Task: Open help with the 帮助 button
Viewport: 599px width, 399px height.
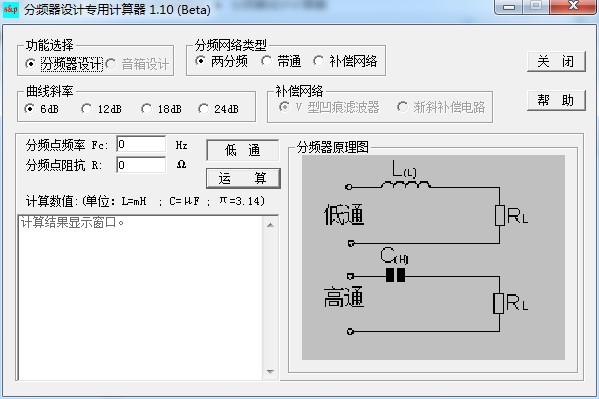Action: [x=556, y=101]
